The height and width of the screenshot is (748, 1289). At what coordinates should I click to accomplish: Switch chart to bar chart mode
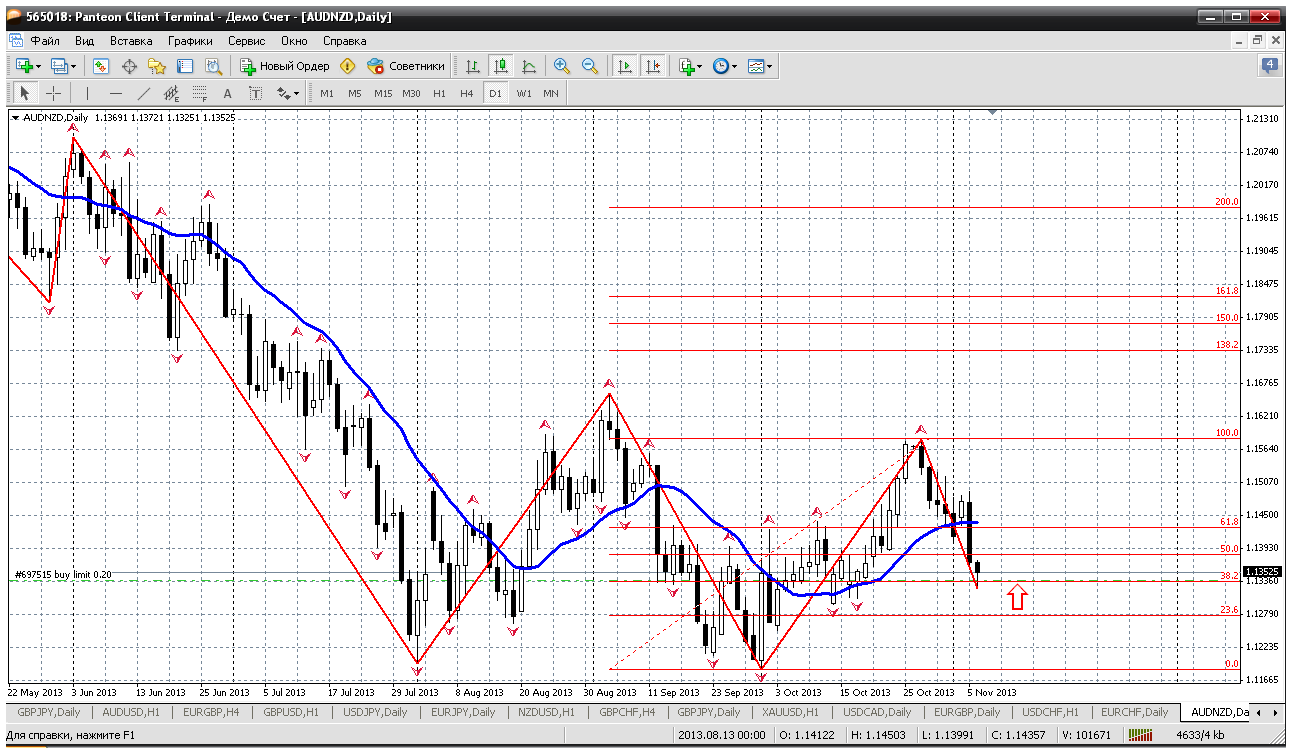473,66
